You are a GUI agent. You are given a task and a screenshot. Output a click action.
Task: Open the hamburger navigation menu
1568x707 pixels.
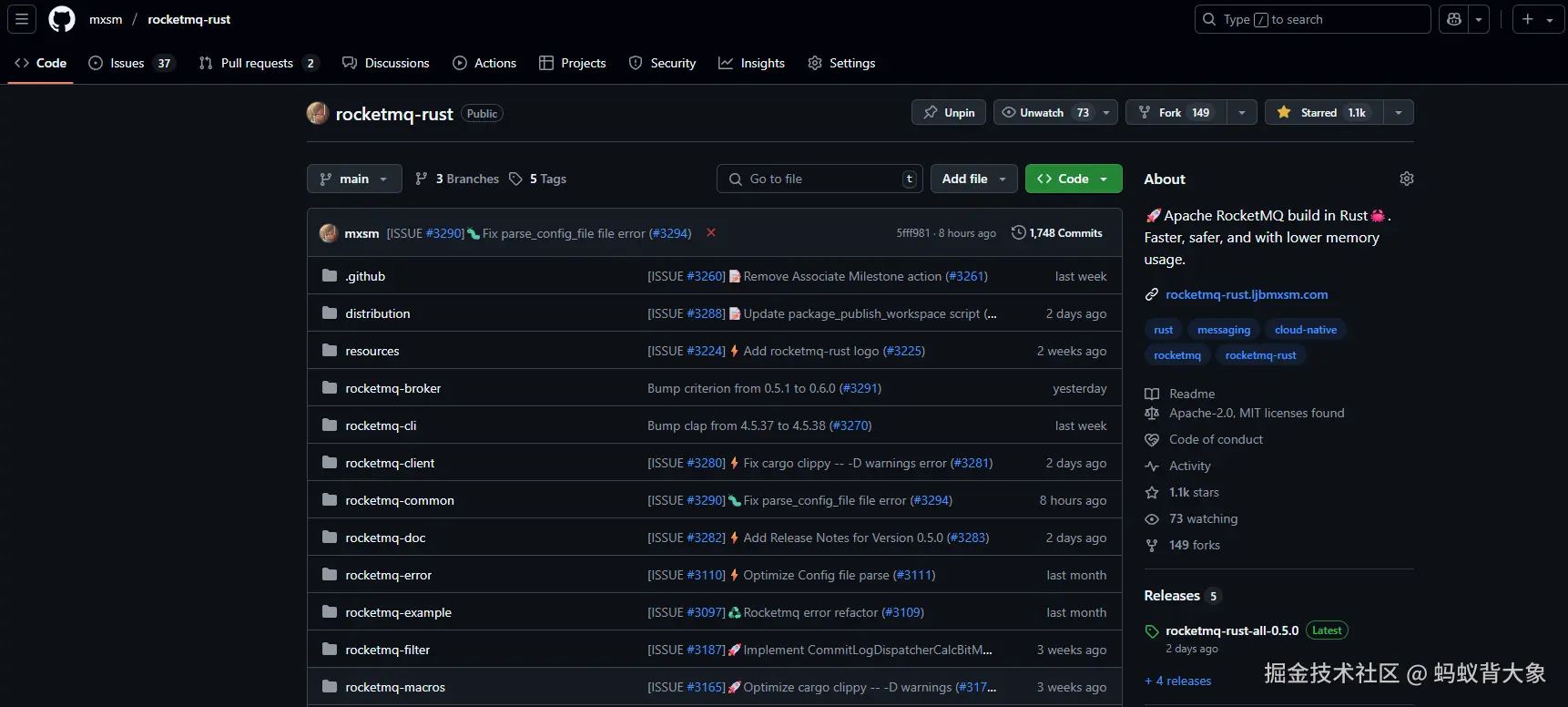[22, 19]
